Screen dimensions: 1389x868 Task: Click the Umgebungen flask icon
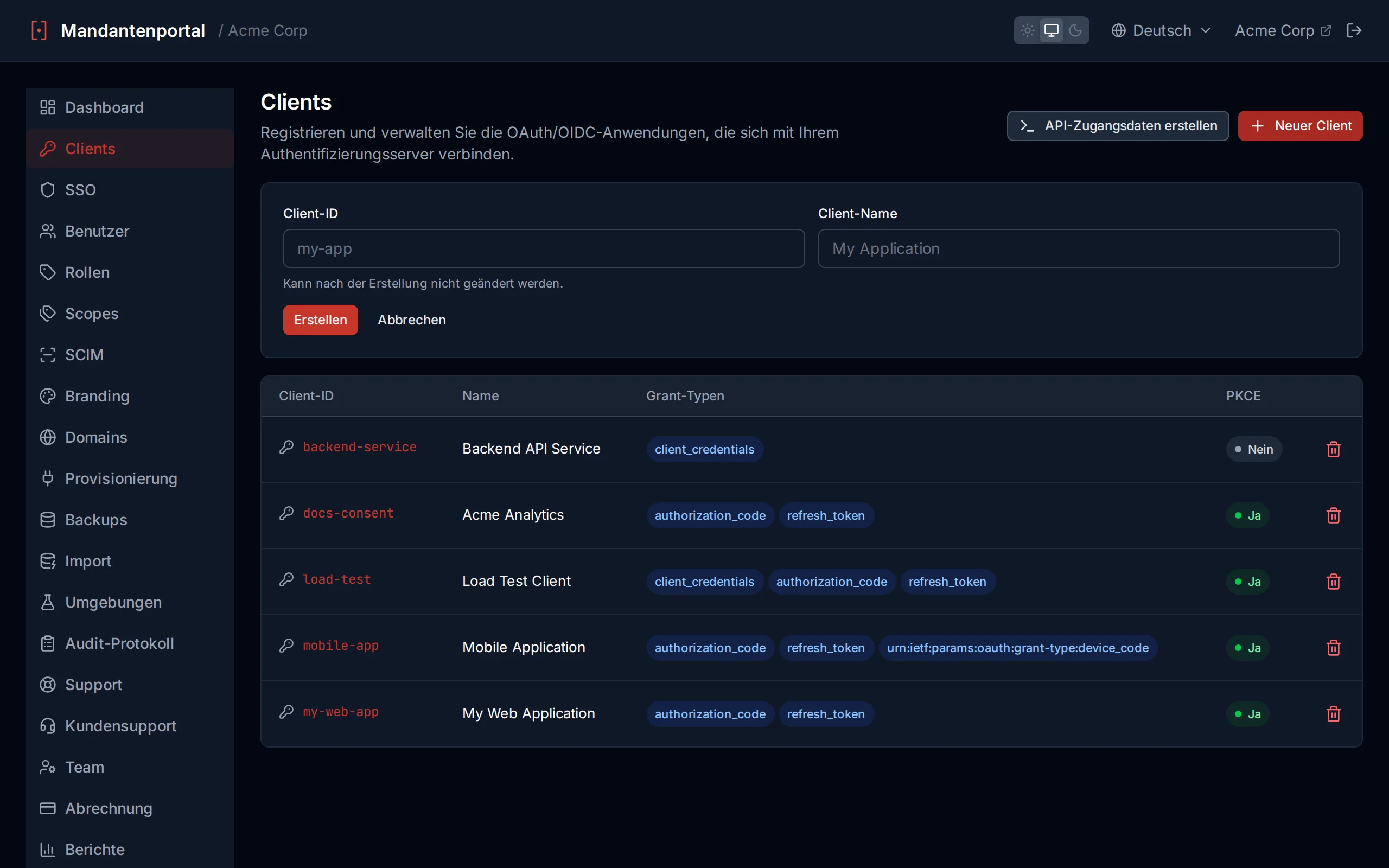point(48,602)
